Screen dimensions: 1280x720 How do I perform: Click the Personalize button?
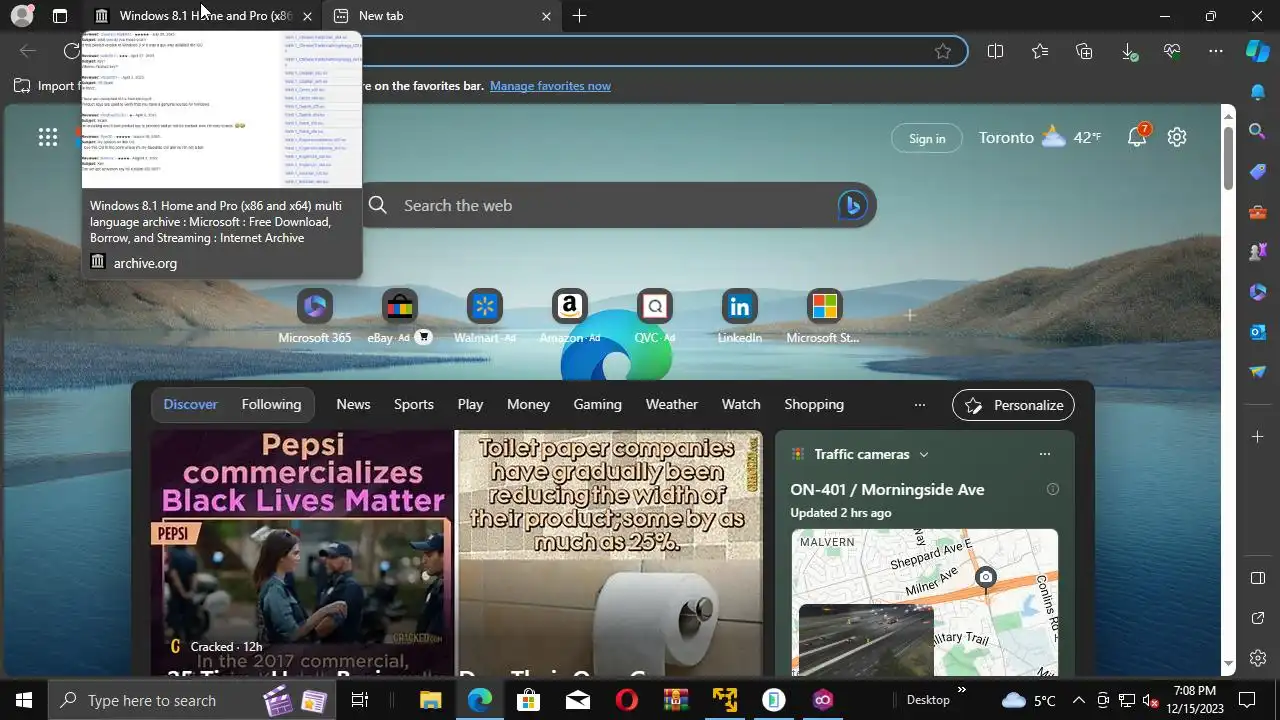coord(1014,405)
